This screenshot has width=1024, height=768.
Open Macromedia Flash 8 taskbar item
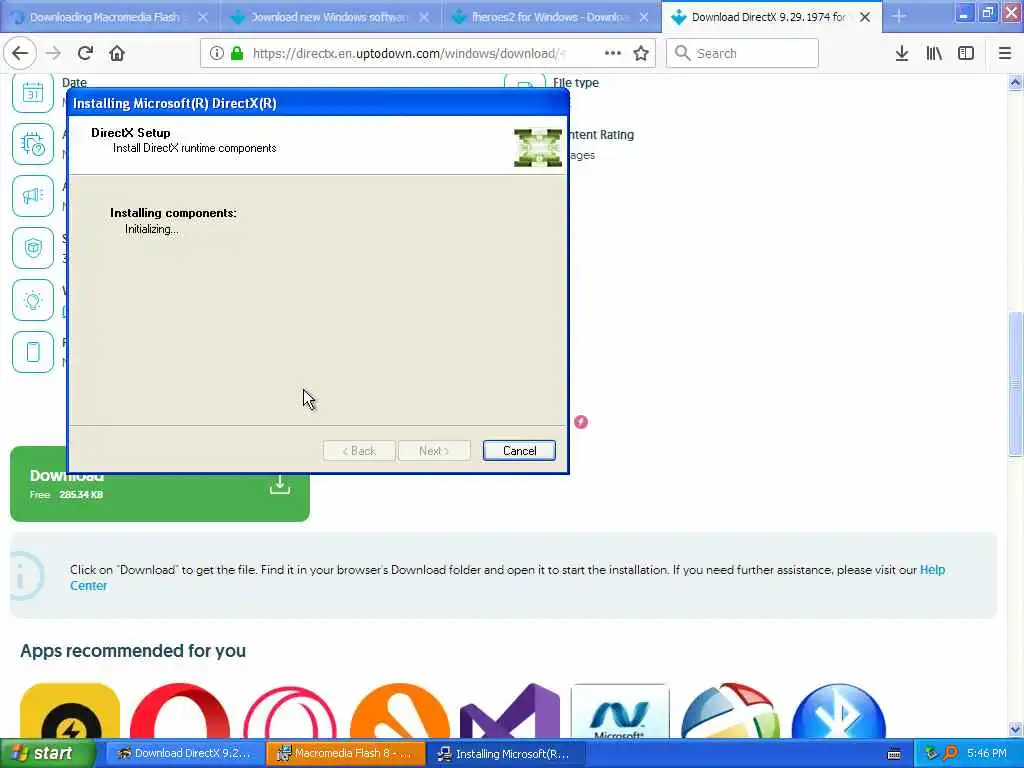click(x=345, y=753)
